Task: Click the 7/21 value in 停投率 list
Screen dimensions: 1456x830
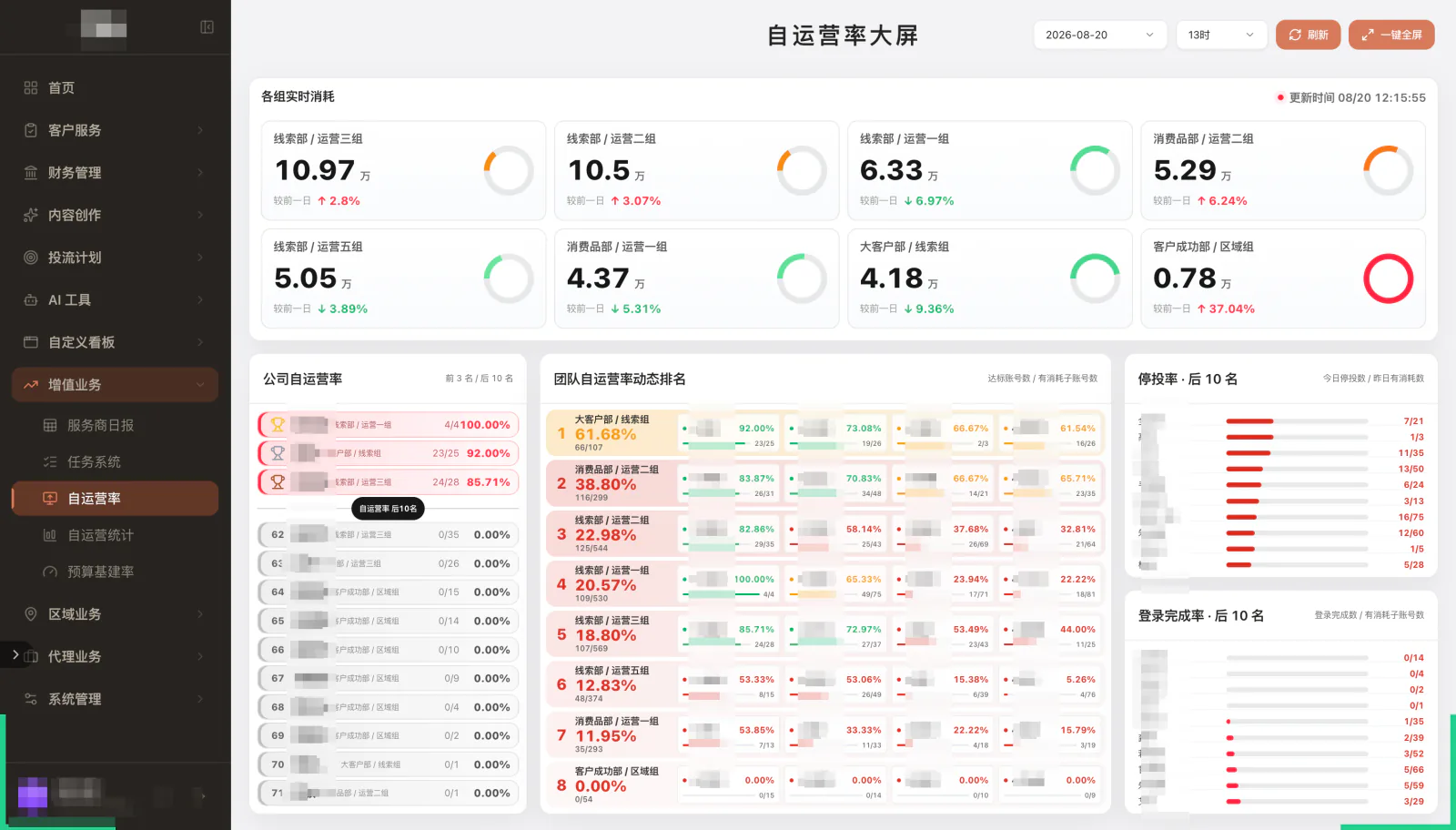Action: click(x=1413, y=421)
